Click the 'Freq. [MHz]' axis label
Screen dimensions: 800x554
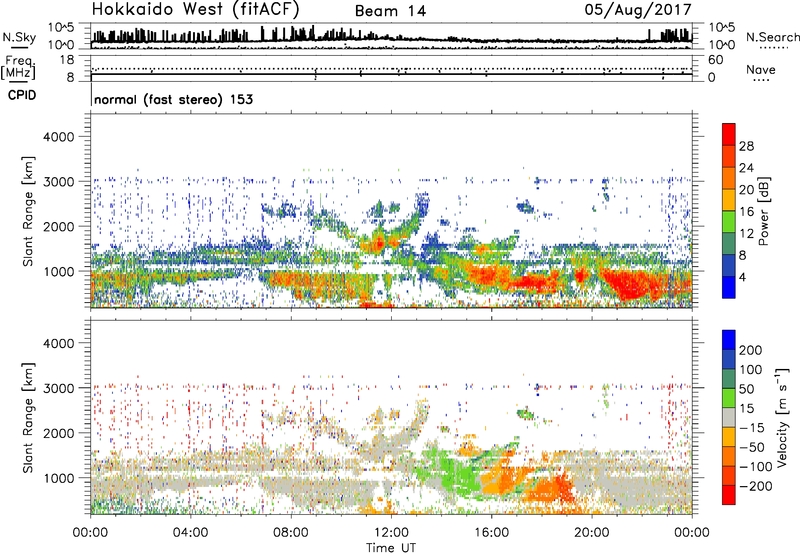coord(18,68)
